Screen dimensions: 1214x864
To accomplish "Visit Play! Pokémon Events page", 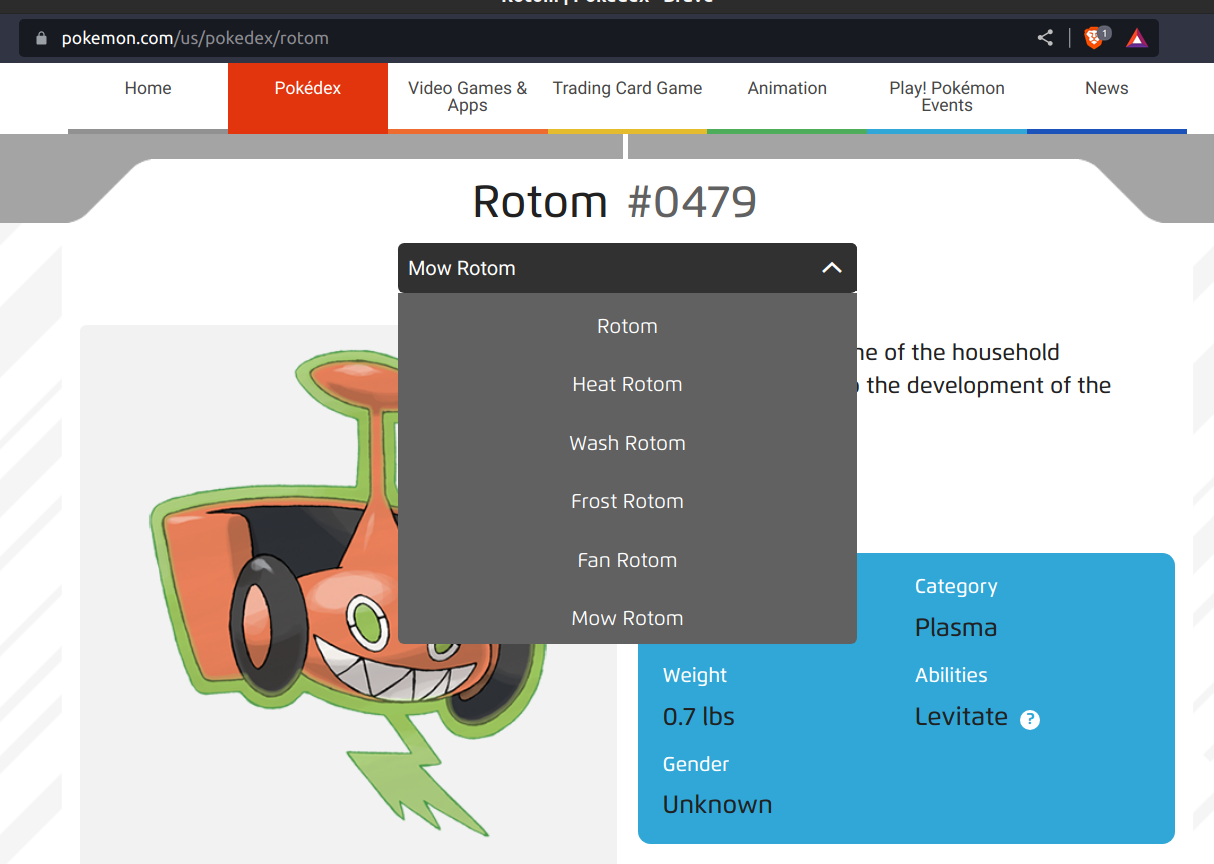I will pos(946,97).
